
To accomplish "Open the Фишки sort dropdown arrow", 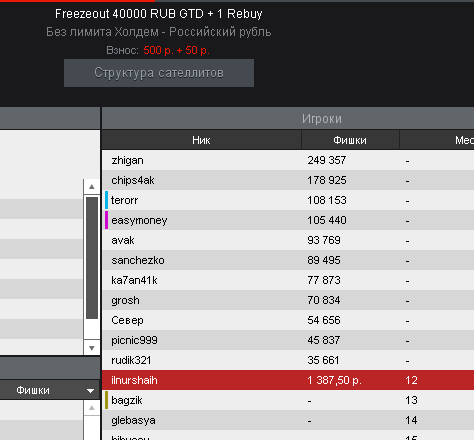I will [90, 391].
